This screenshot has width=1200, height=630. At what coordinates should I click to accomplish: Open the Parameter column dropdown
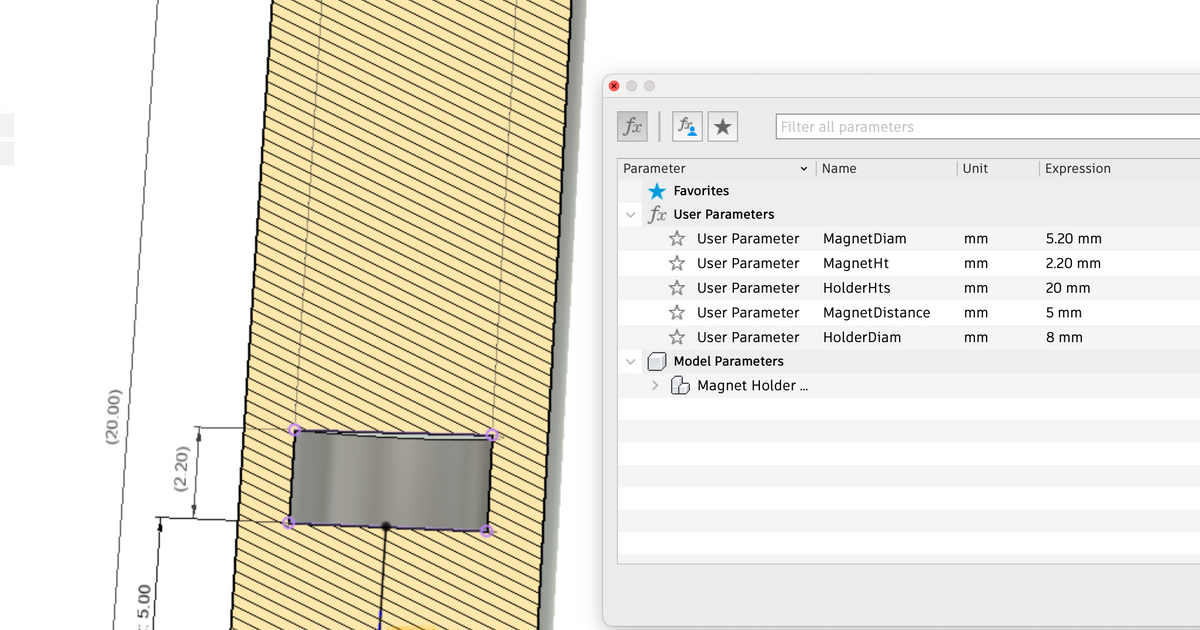(803, 168)
